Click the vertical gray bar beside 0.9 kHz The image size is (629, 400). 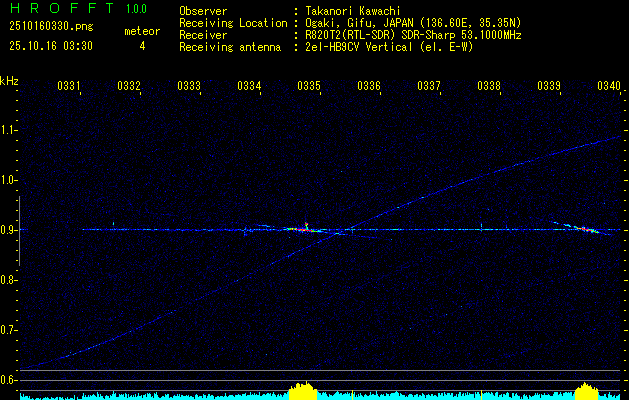click(x=19, y=231)
